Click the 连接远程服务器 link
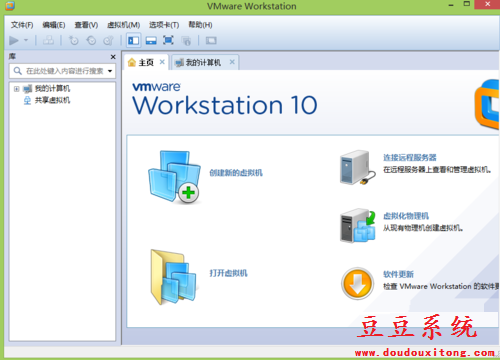Screen dimensions: 500x360 click(x=410, y=157)
